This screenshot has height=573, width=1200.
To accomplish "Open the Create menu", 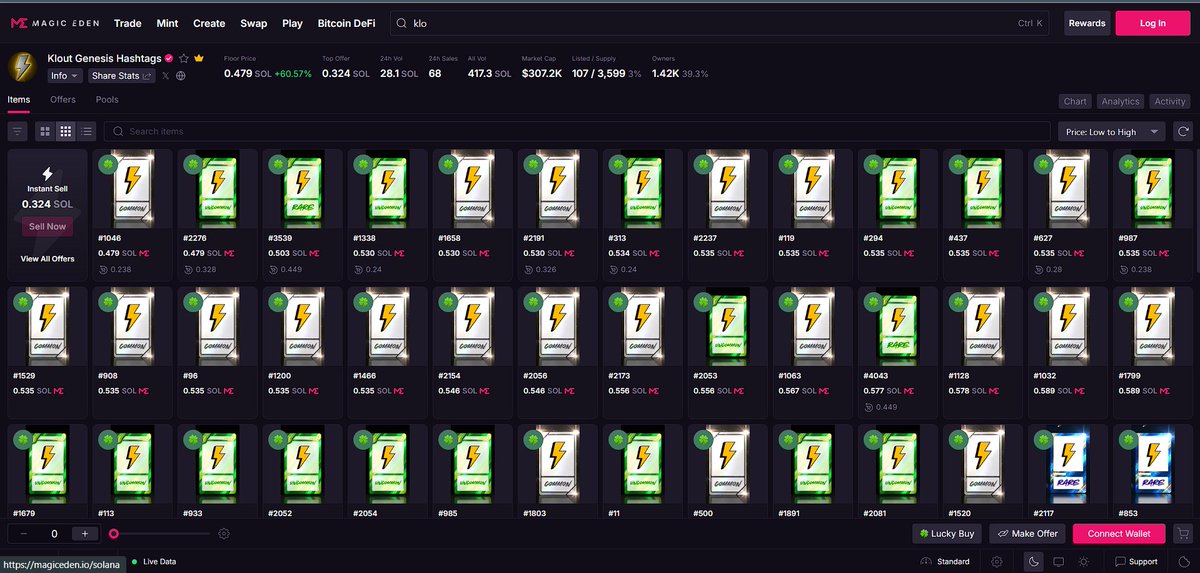I will coord(209,23).
